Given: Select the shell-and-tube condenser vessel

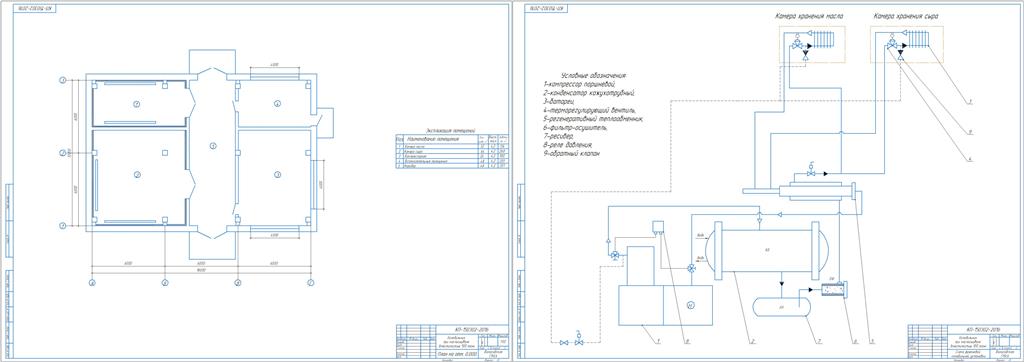Looking at the screenshot, I should pos(768,250).
